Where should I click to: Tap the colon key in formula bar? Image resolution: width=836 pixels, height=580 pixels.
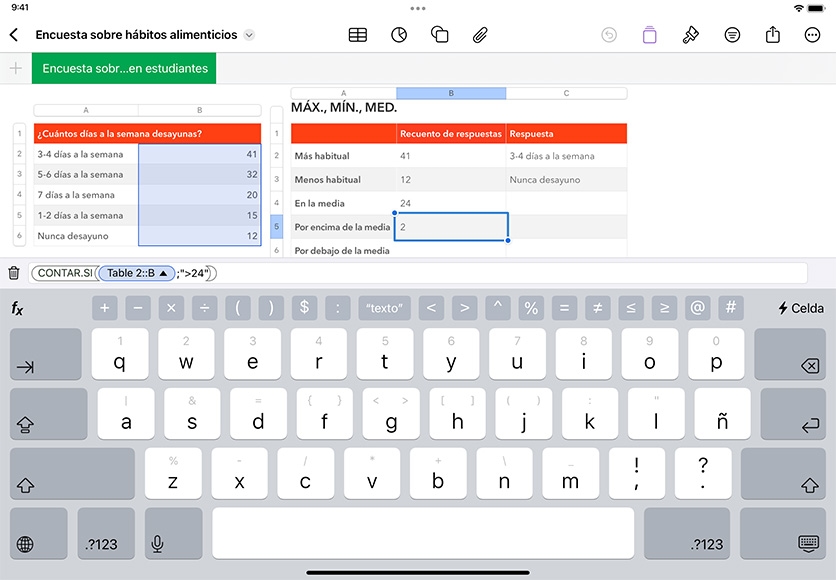(337, 308)
